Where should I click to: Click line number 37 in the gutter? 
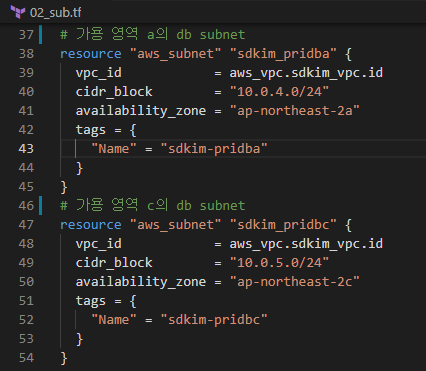coord(26,35)
